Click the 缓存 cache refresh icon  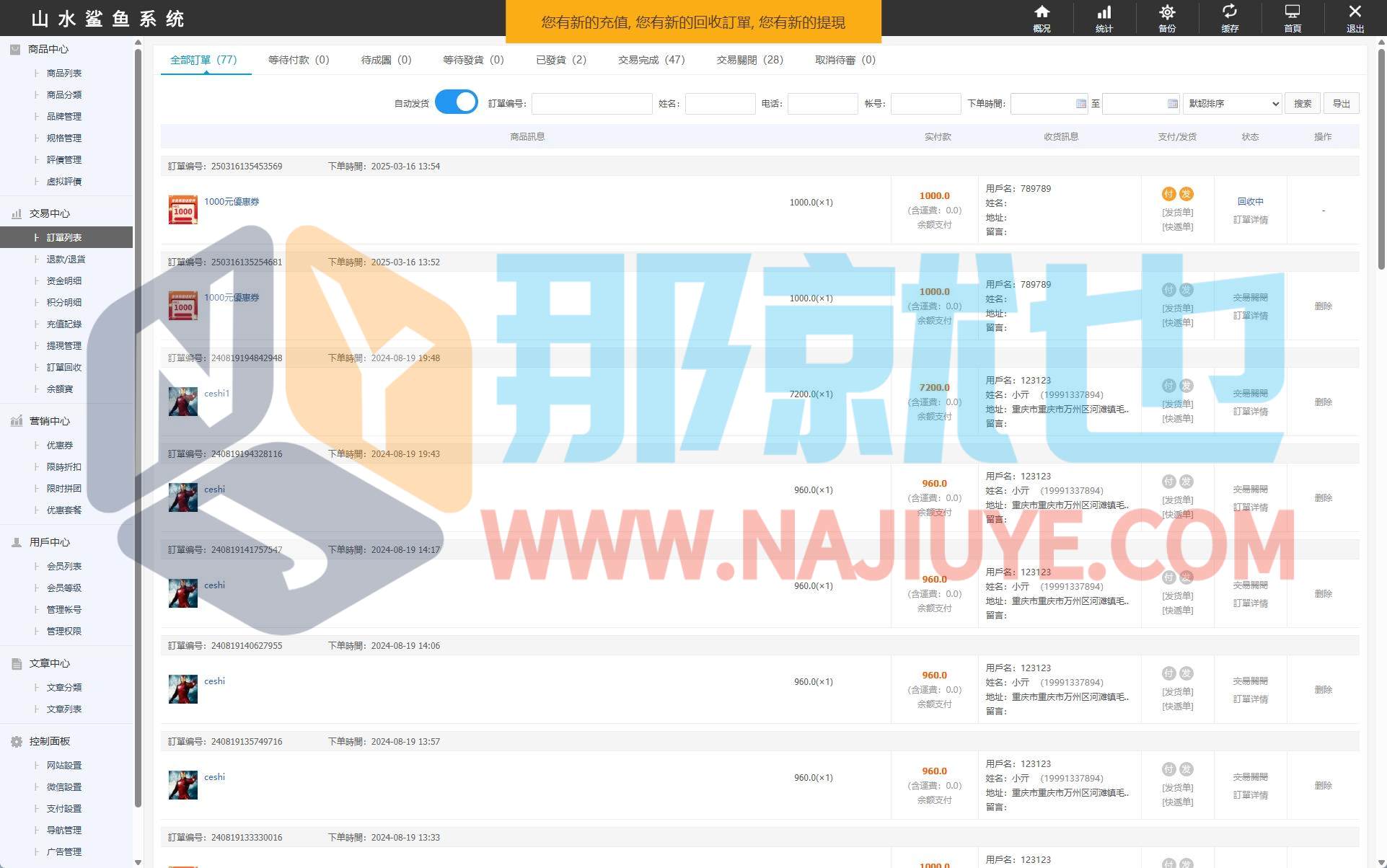pyautogui.click(x=1230, y=13)
